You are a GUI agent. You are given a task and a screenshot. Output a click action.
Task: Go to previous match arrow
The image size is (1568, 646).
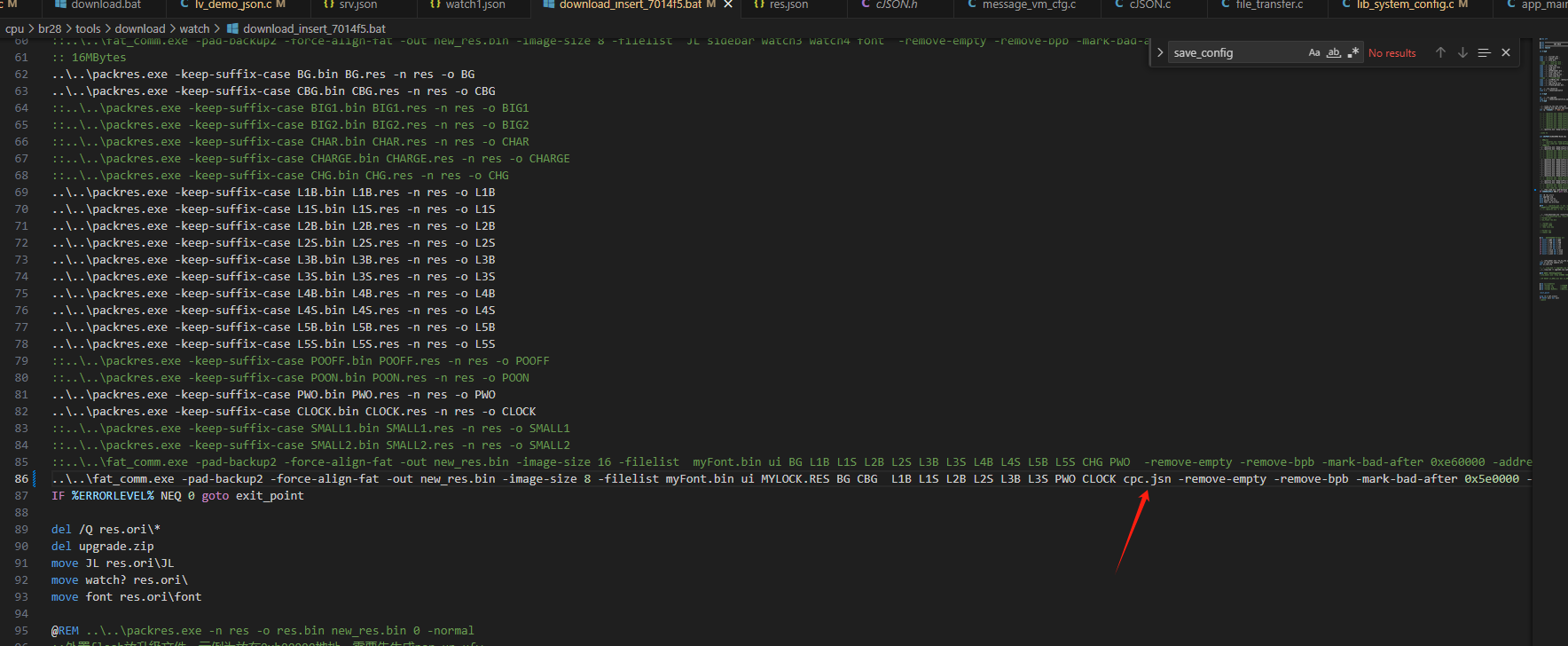(x=1440, y=53)
